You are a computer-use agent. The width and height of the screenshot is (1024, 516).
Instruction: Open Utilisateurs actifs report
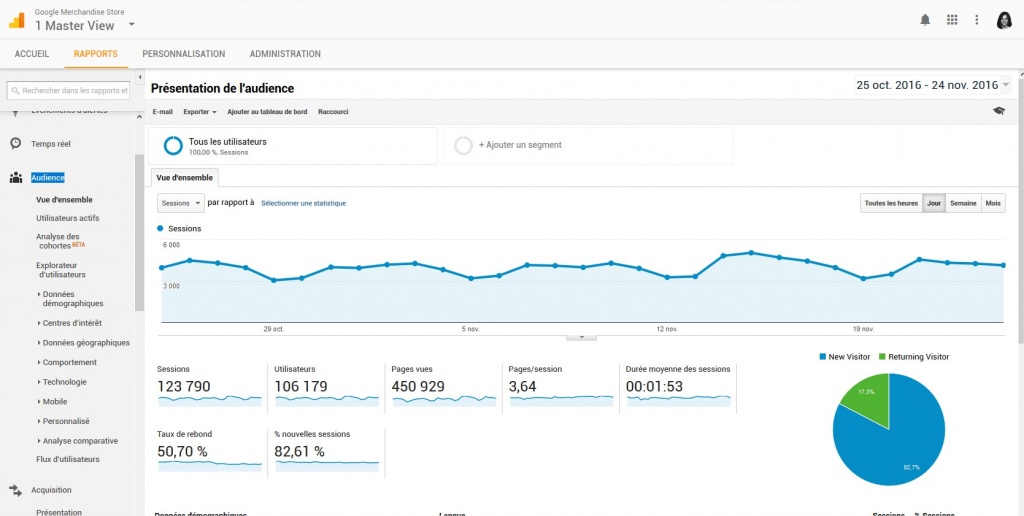[x=68, y=218]
